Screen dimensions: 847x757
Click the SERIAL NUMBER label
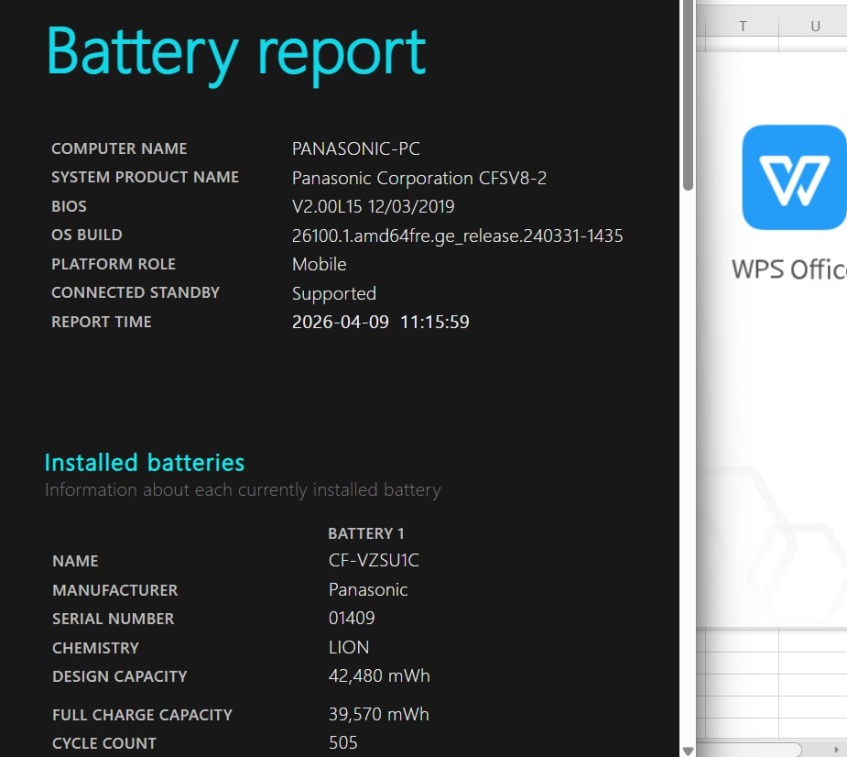[x=113, y=619]
